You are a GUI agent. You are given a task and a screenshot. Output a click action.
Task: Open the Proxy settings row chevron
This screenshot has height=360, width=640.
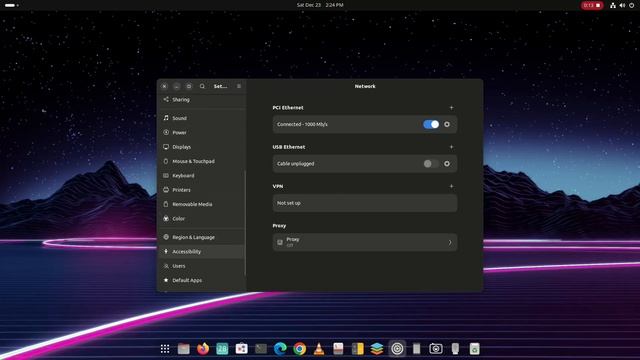pos(450,242)
